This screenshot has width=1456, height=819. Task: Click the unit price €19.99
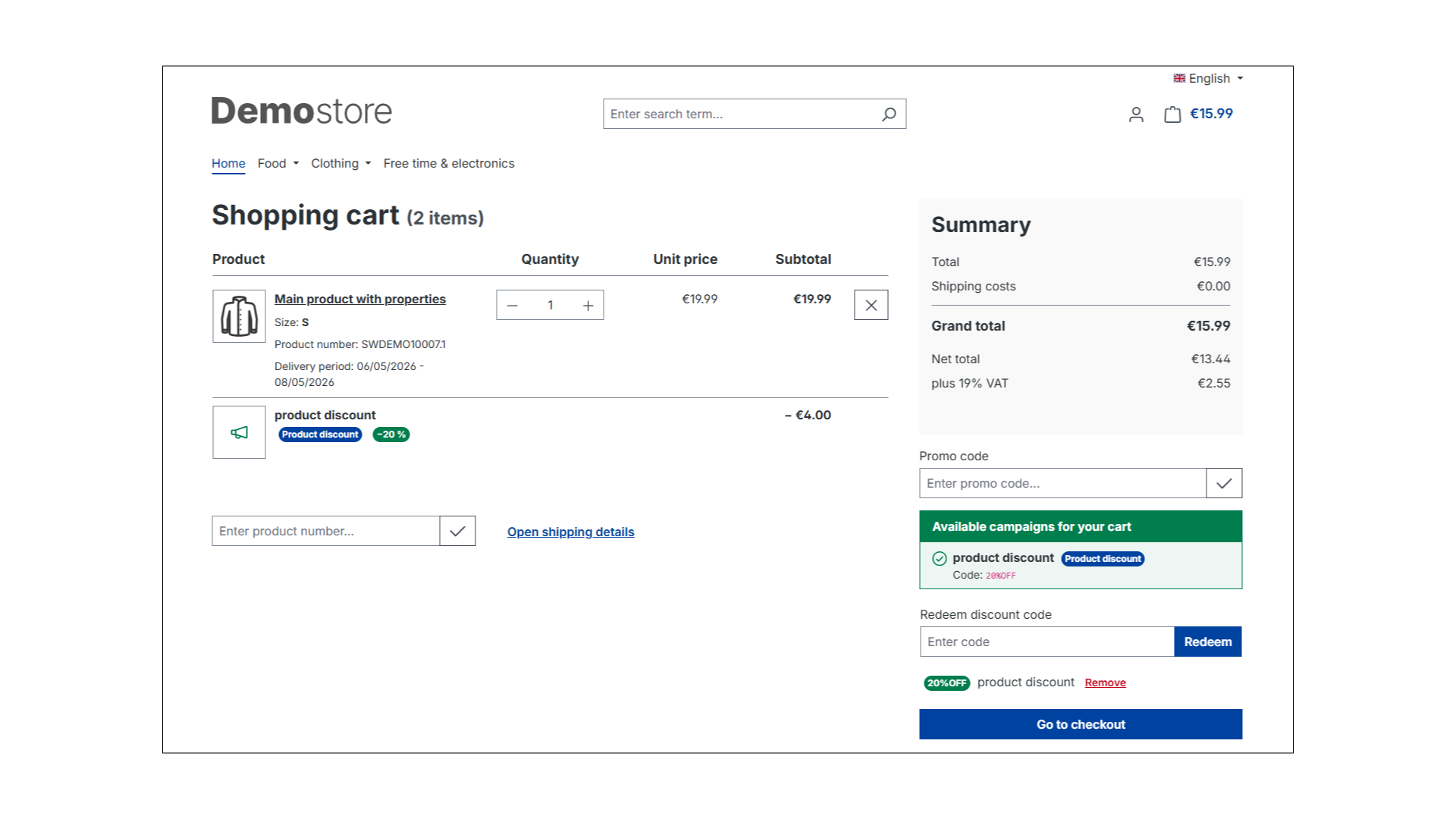pos(699,299)
